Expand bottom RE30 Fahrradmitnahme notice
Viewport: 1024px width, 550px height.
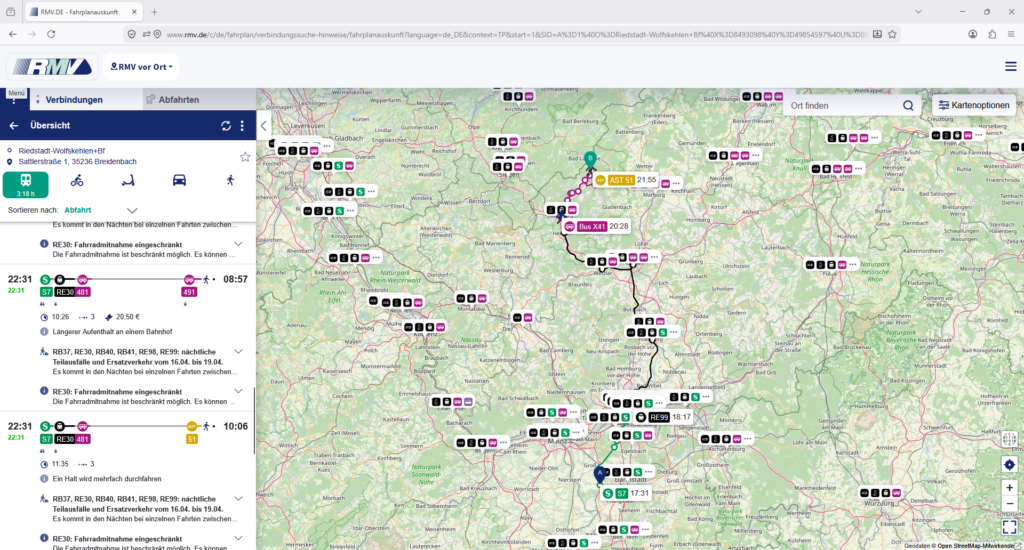coord(238,538)
